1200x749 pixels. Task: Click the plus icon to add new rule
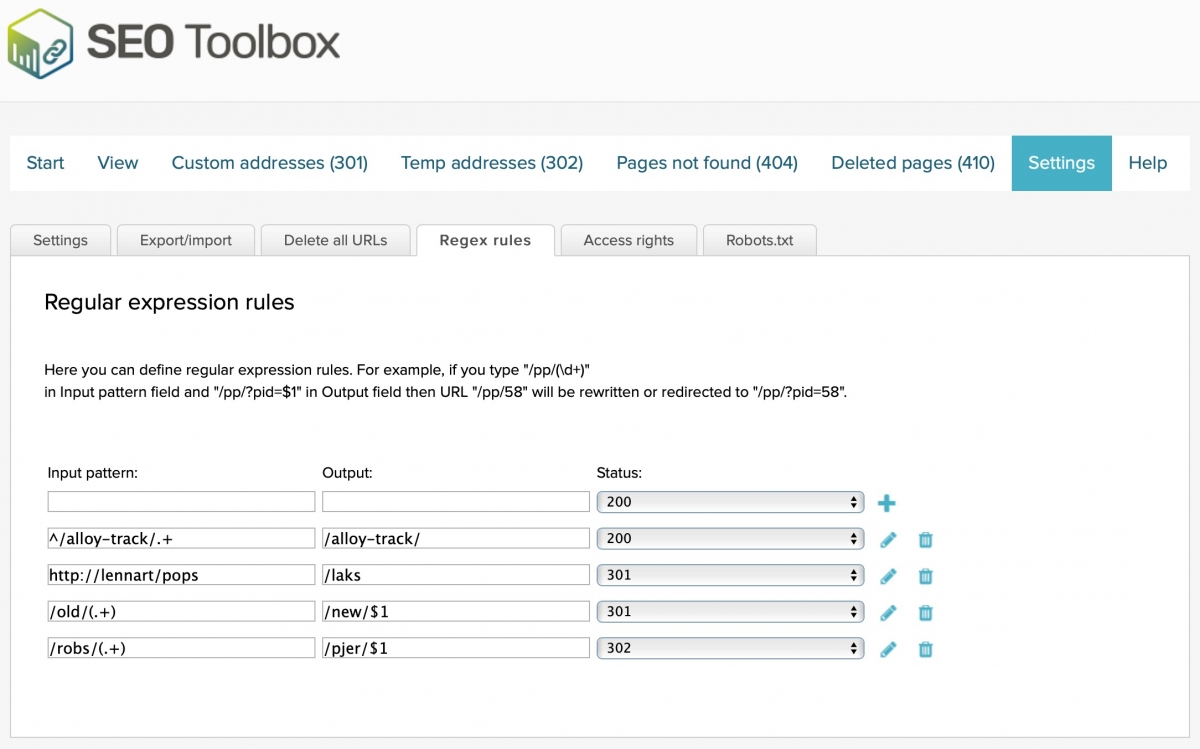886,503
